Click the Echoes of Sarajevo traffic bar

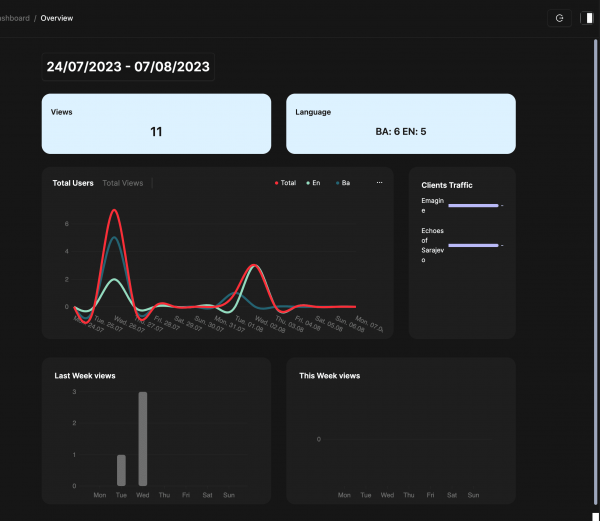(473, 245)
